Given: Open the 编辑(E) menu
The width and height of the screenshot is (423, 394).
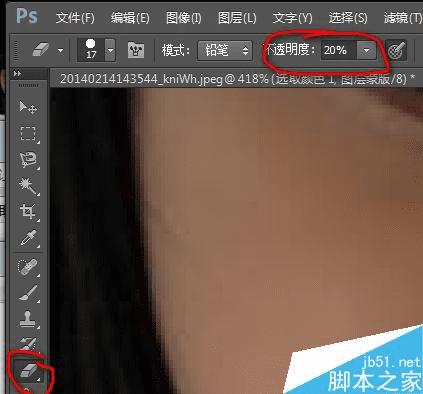Looking at the screenshot, I should (130, 18).
